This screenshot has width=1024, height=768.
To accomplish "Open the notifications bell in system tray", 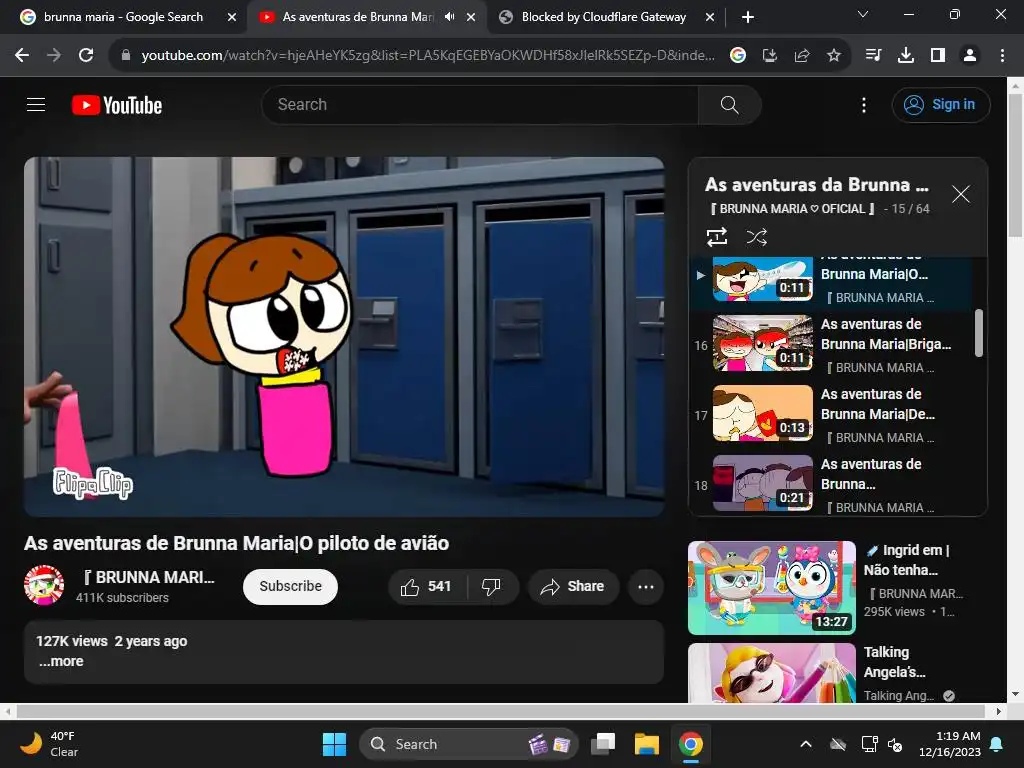I will [x=997, y=744].
